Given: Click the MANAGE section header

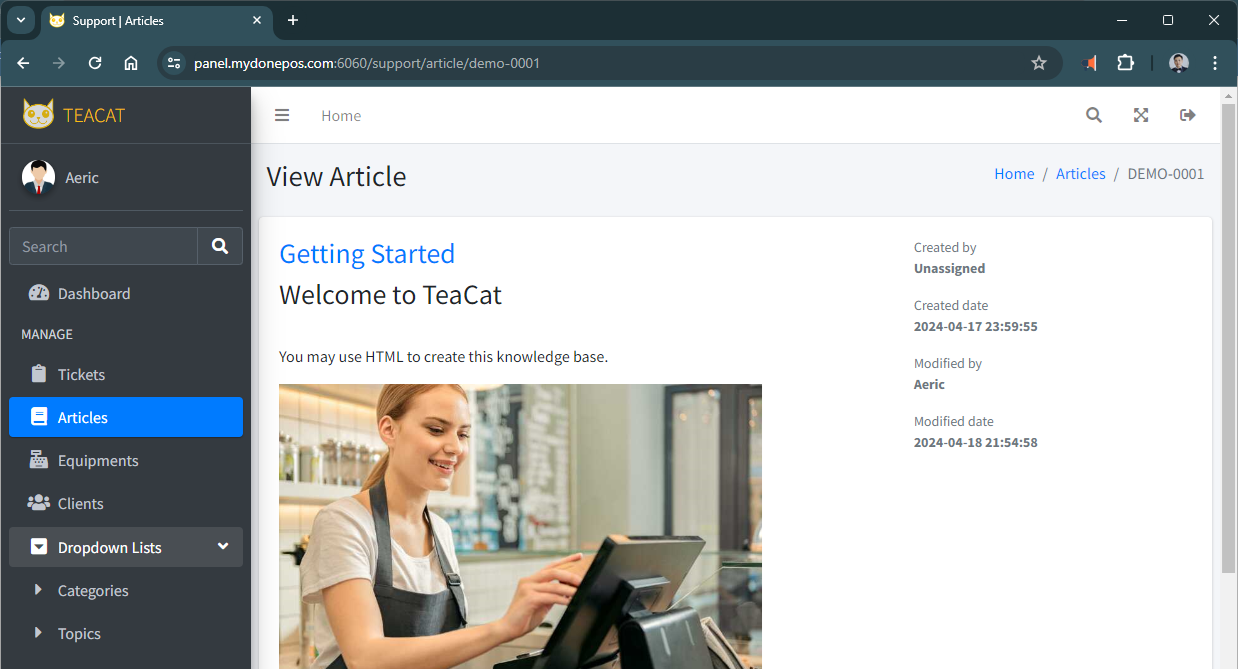Looking at the screenshot, I should point(47,334).
